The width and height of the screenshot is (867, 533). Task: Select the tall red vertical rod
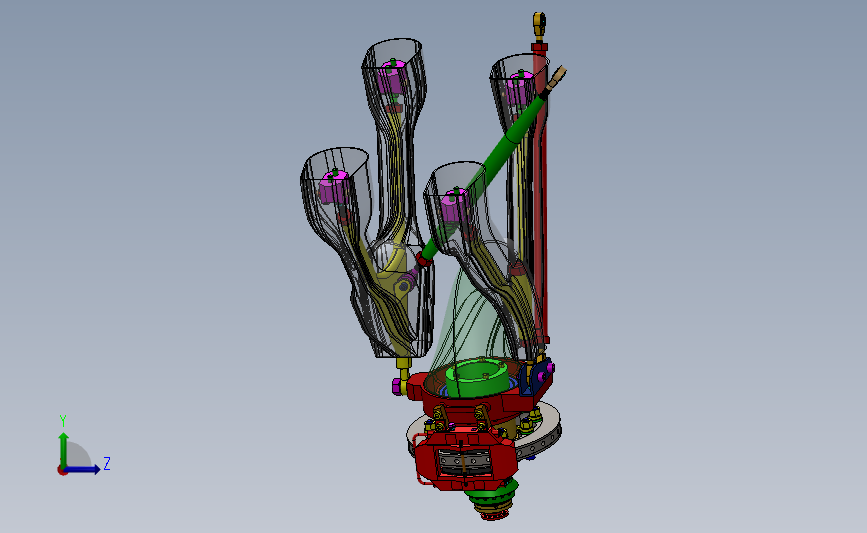click(x=542, y=194)
